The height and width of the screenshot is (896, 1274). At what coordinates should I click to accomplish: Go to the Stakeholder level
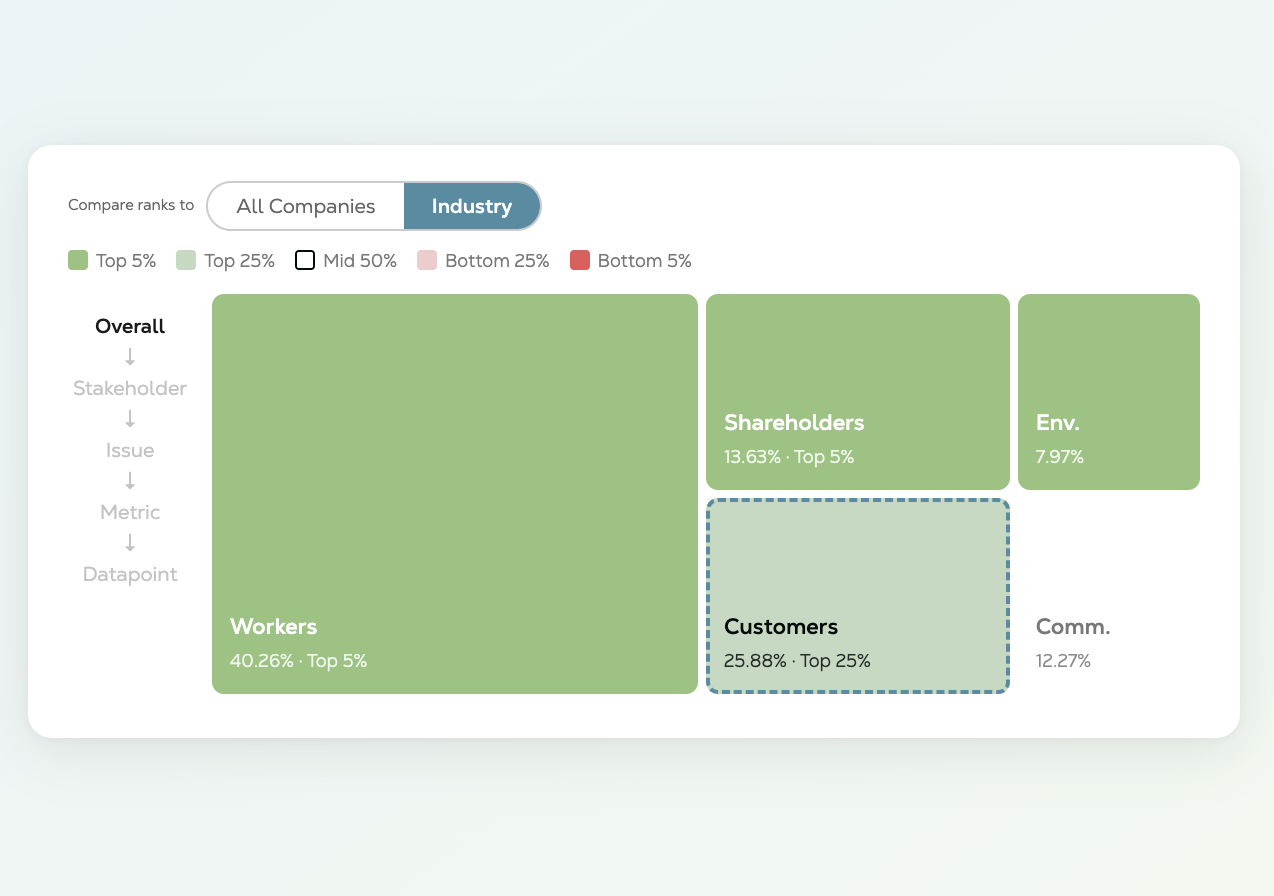point(130,388)
